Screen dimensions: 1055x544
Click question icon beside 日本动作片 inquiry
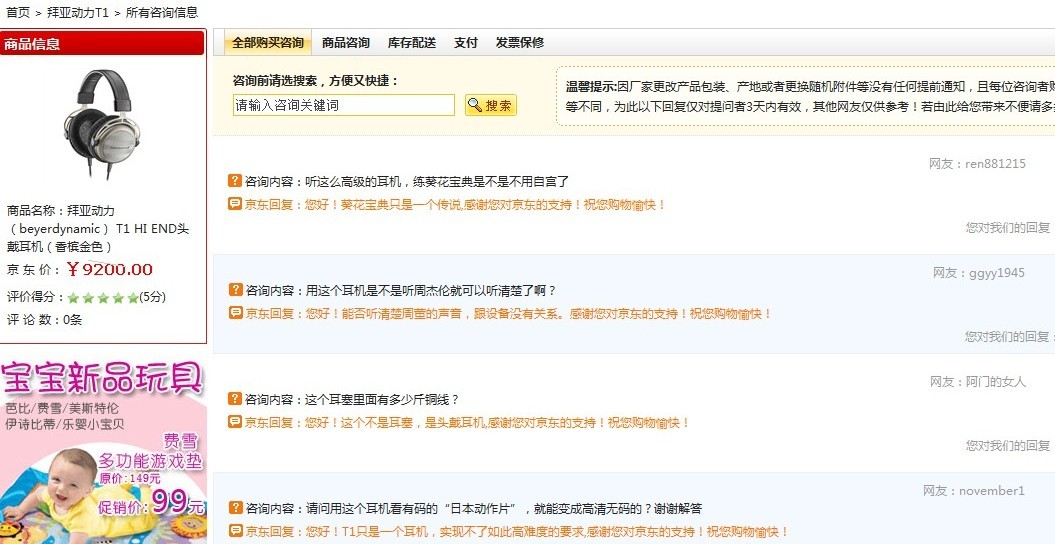point(235,508)
